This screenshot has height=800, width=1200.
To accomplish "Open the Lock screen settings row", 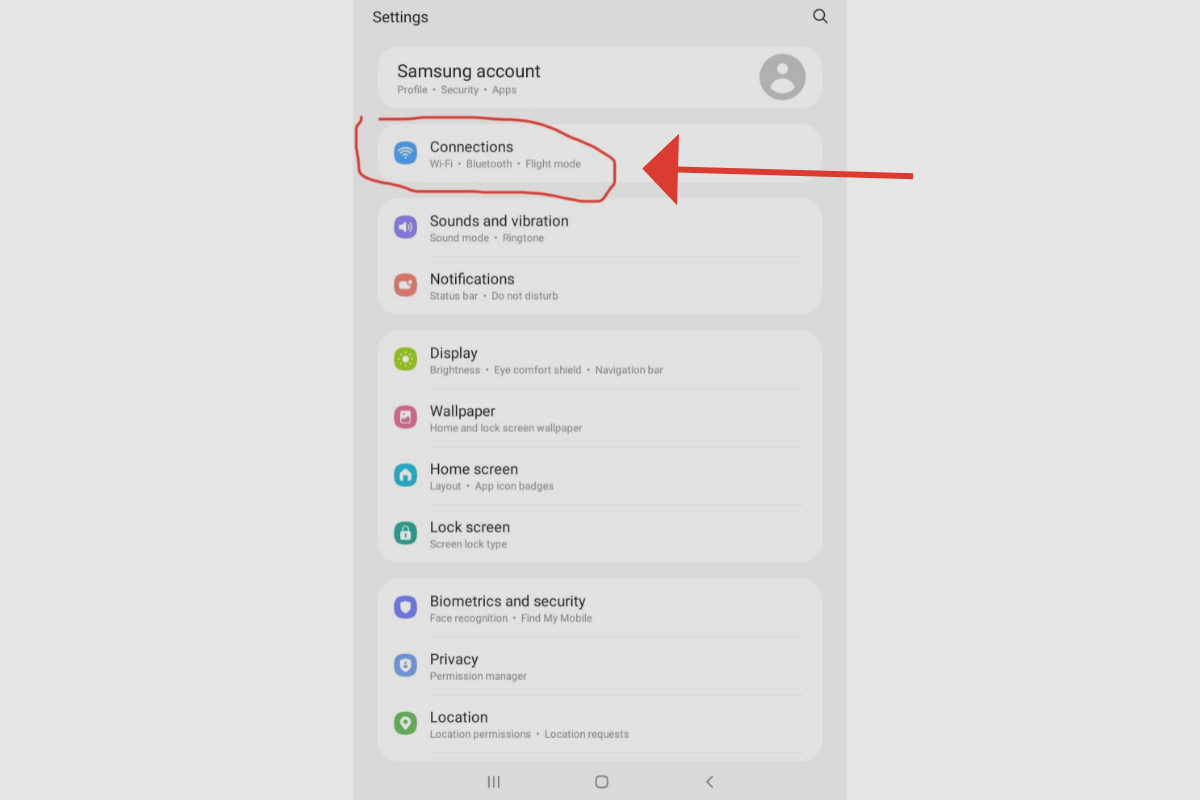I will tap(600, 534).
